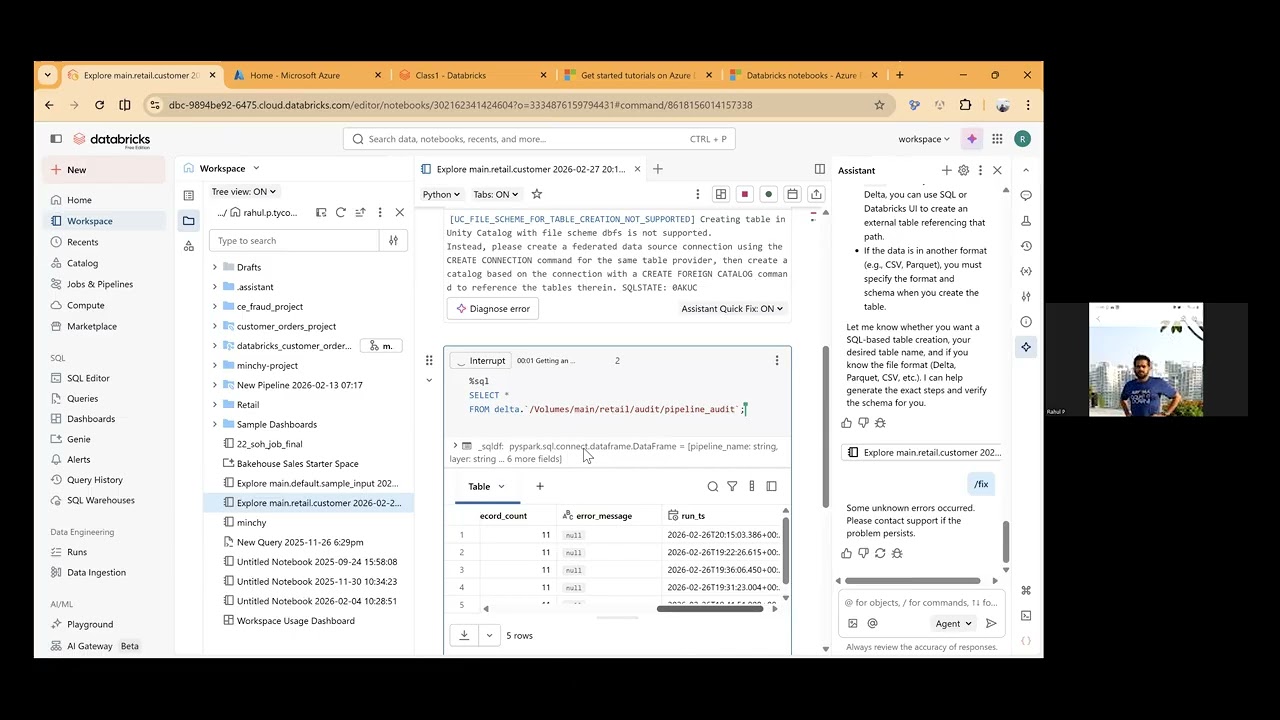The height and width of the screenshot is (720, 1280).
Task: Select the Explore main.retail.customer notebook tab
Action: (x=531, y=169)
